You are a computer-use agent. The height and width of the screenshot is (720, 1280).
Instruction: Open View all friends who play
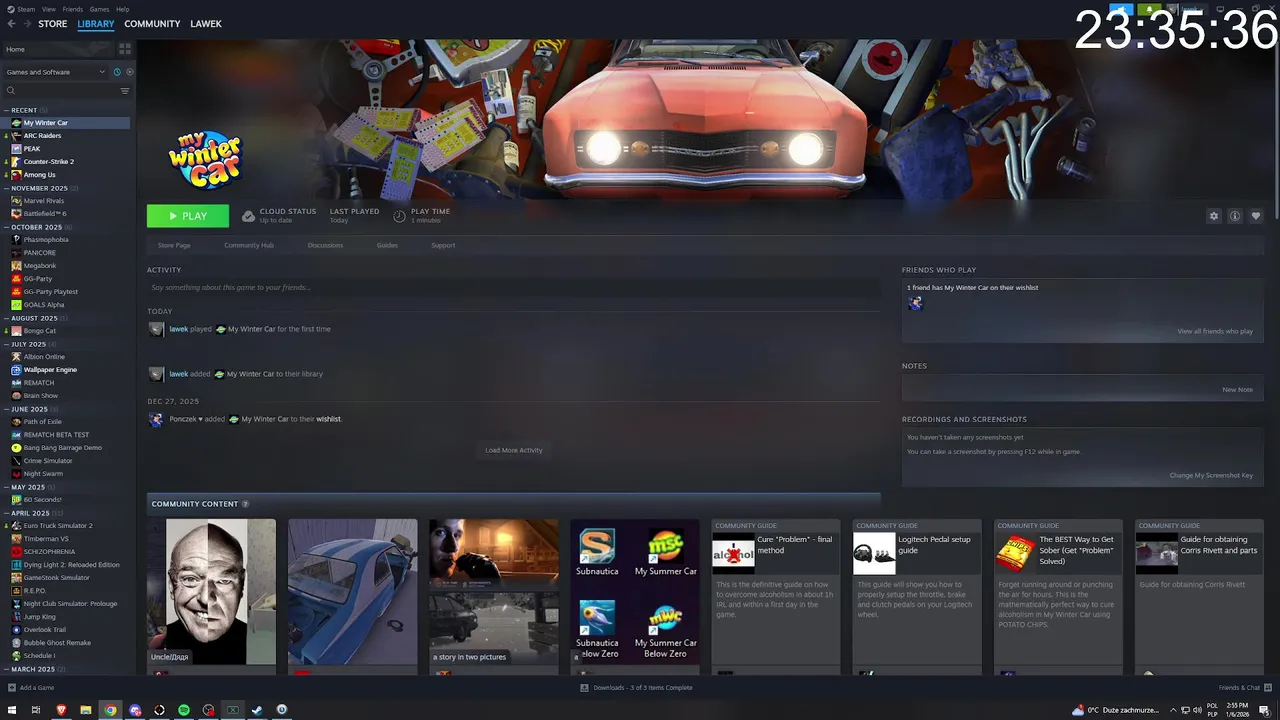coord(1215,331)
